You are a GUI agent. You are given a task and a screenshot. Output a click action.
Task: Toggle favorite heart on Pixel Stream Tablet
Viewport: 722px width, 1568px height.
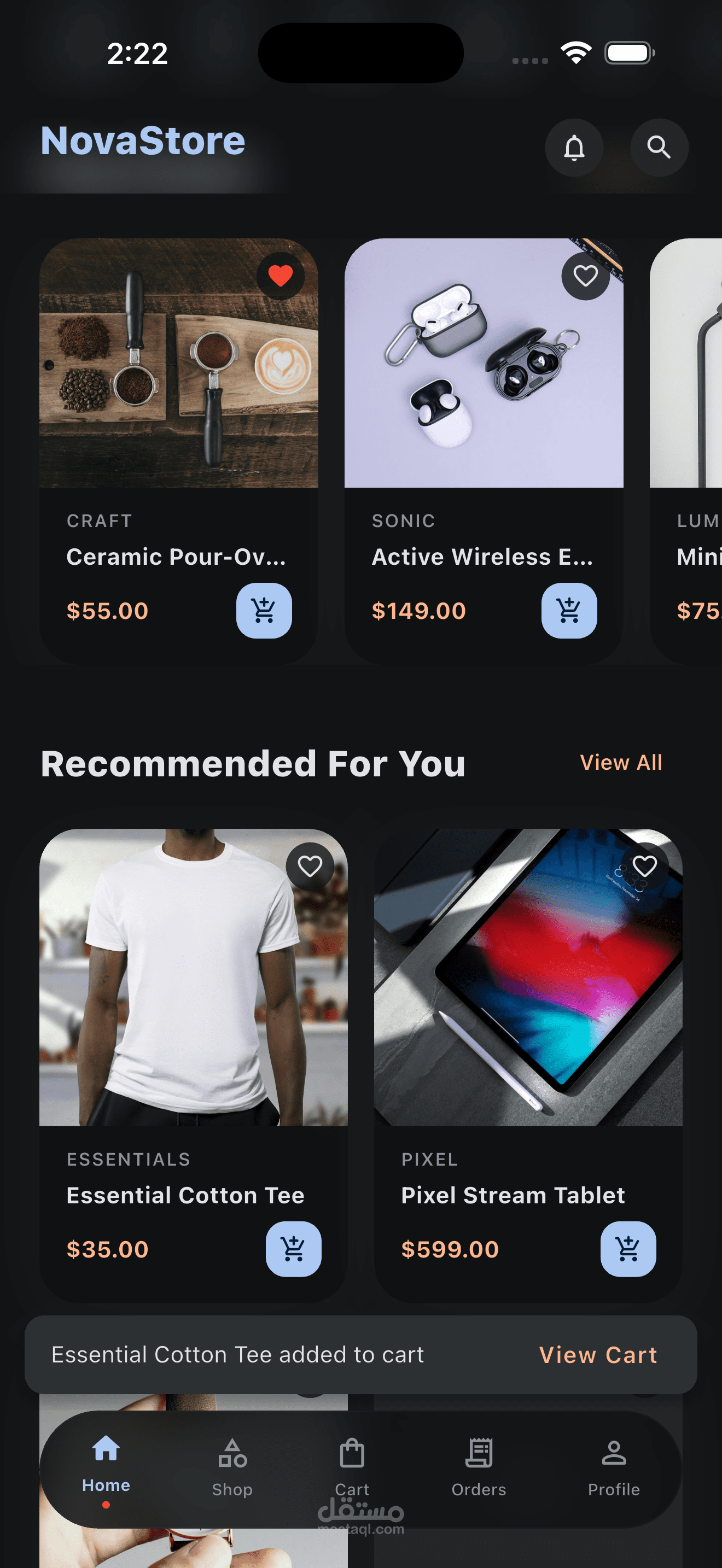[x=644, y=866]
